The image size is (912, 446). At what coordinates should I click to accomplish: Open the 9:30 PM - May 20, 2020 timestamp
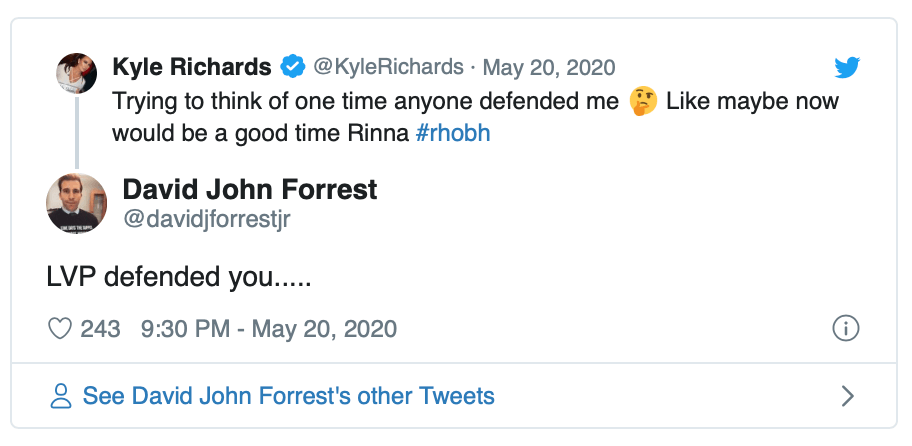pos(269,328)
